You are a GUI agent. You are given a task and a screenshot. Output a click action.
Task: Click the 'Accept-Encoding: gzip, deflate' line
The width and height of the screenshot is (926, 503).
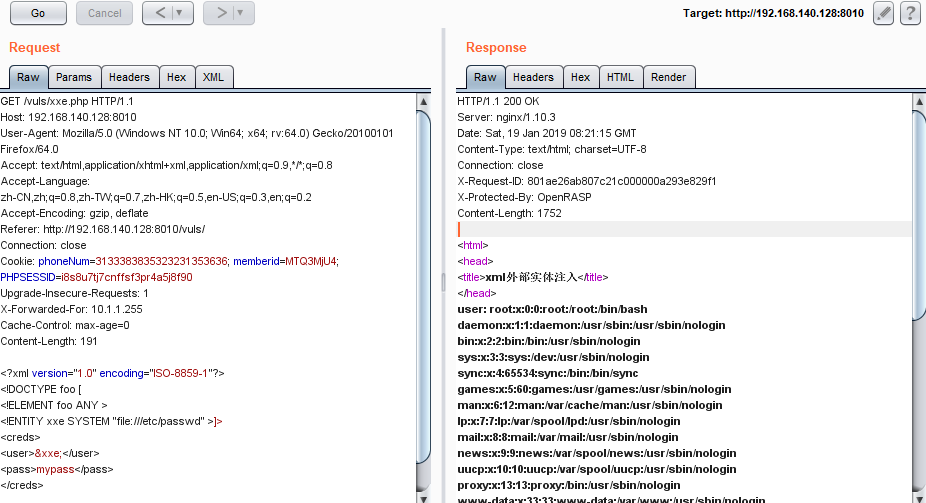(74, 213)
